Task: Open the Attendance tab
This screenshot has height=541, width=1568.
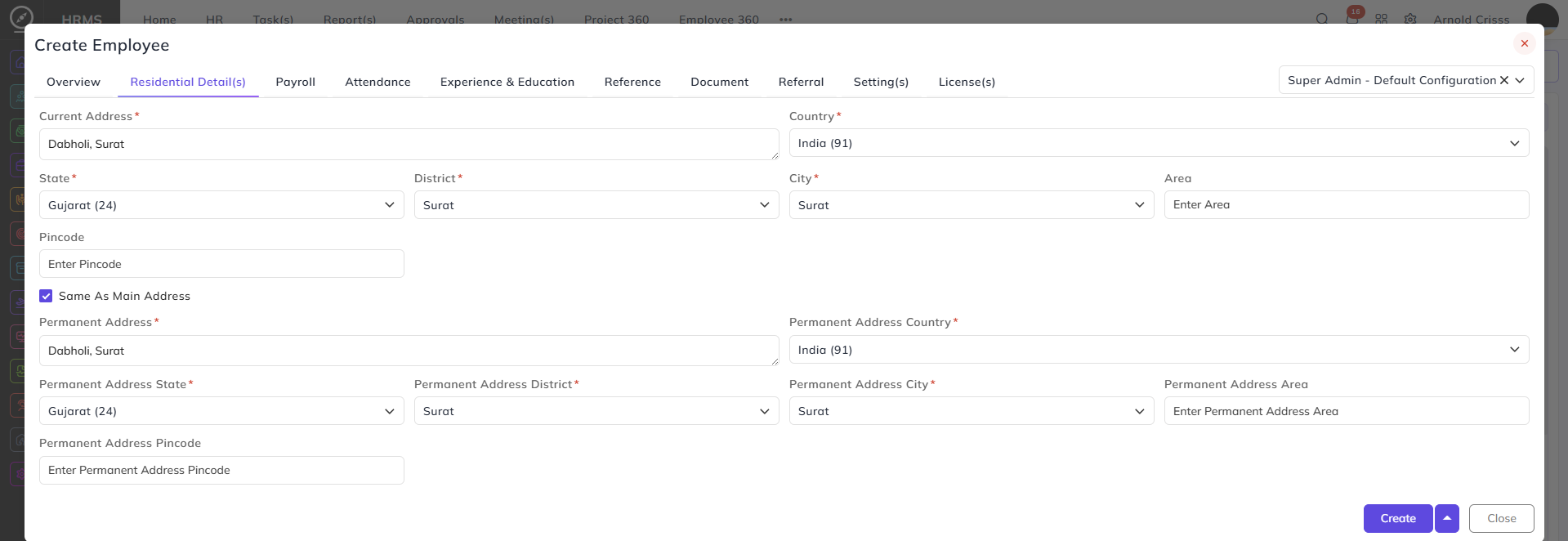Action: [x=377, y=82]
